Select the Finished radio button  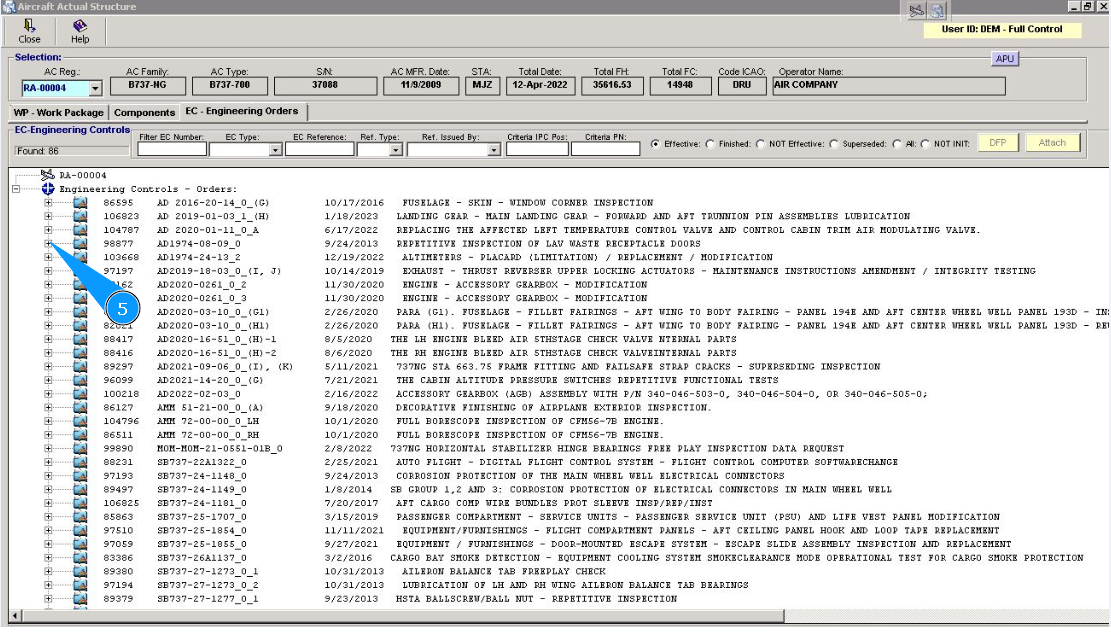tap(710, 144)
